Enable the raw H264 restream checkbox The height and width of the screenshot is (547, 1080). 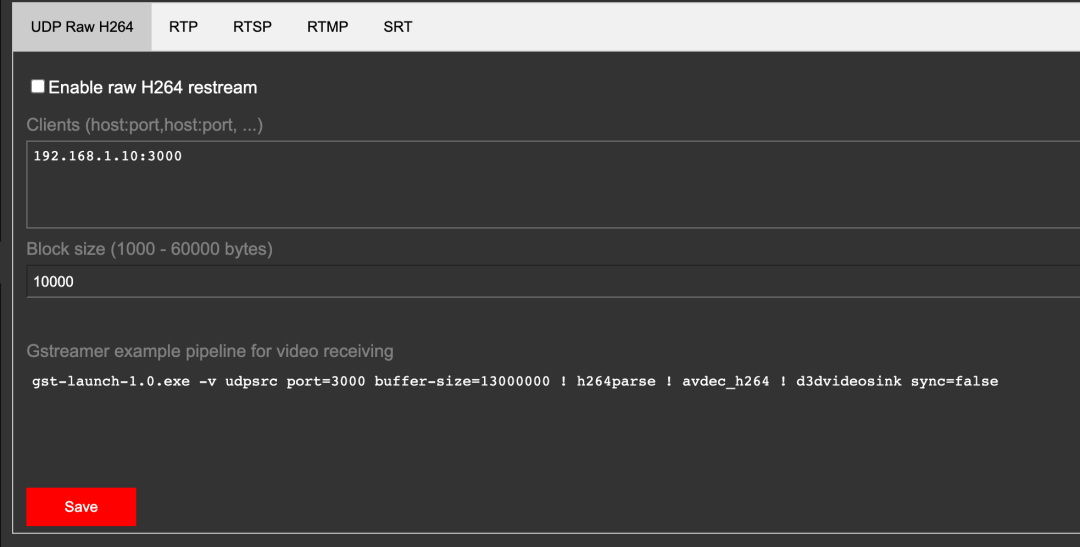pyautogui.click(x=38, y=87)
